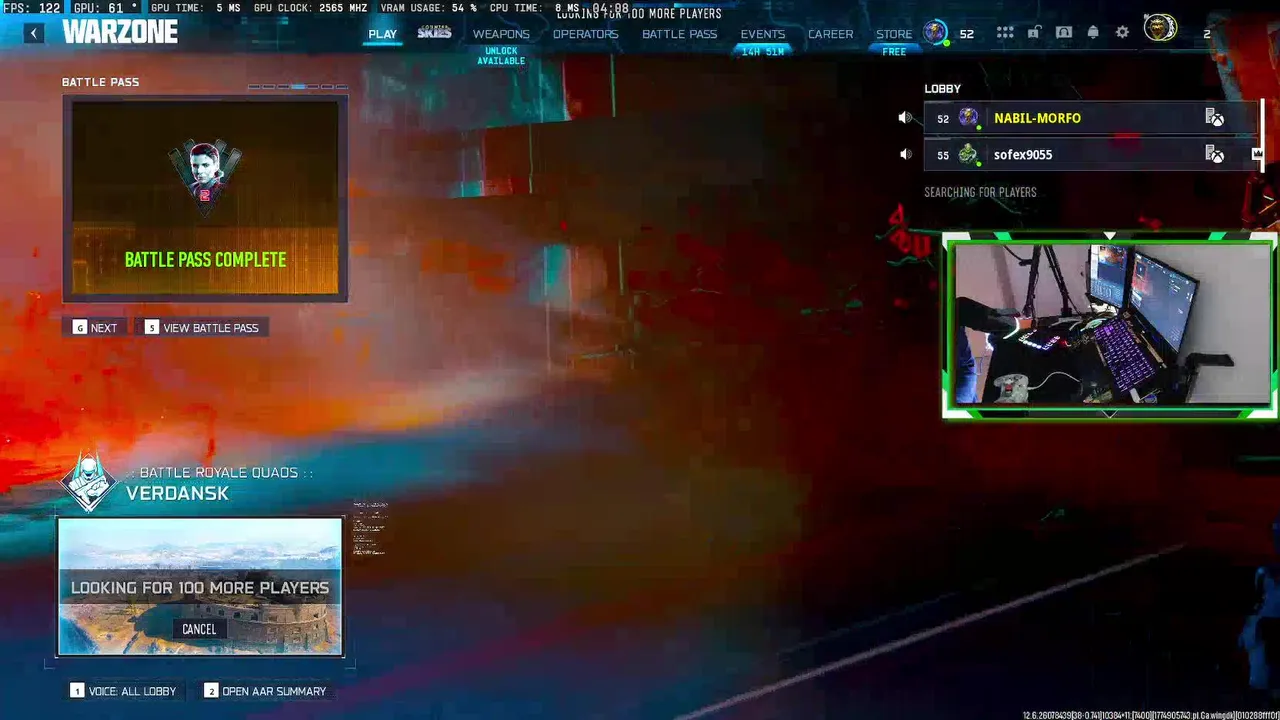Select sofex9055 in the lobby list
Screen dimensions: 1280x720
(x=1092, y=154)
